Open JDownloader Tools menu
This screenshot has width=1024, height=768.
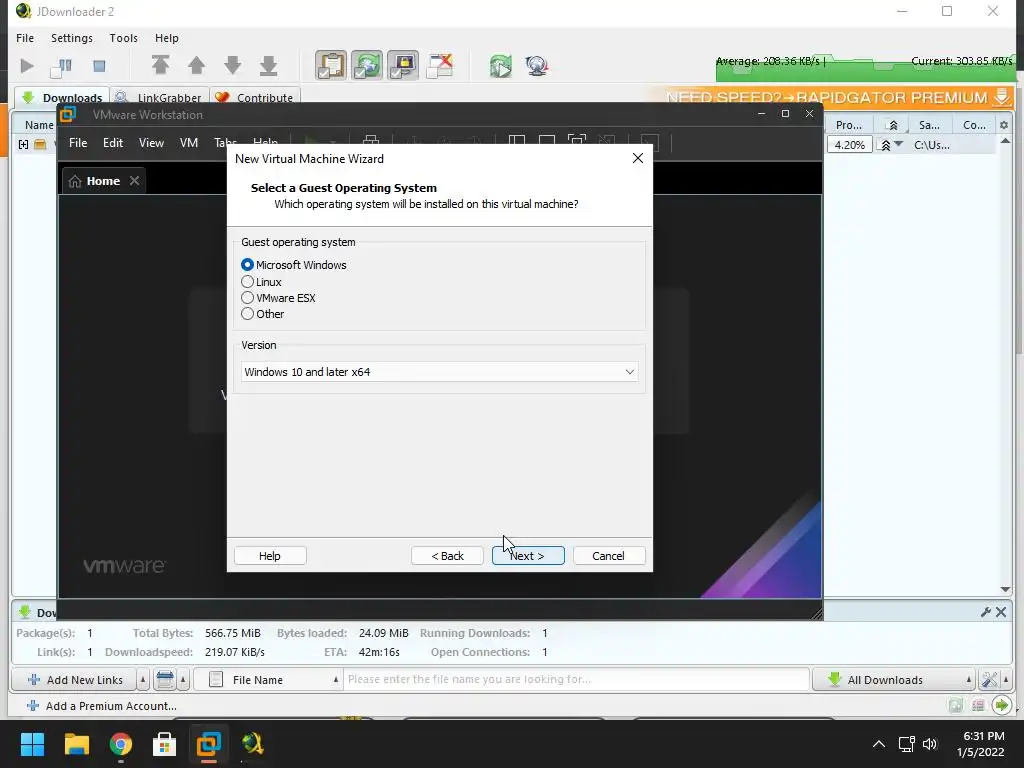(123, 38)
